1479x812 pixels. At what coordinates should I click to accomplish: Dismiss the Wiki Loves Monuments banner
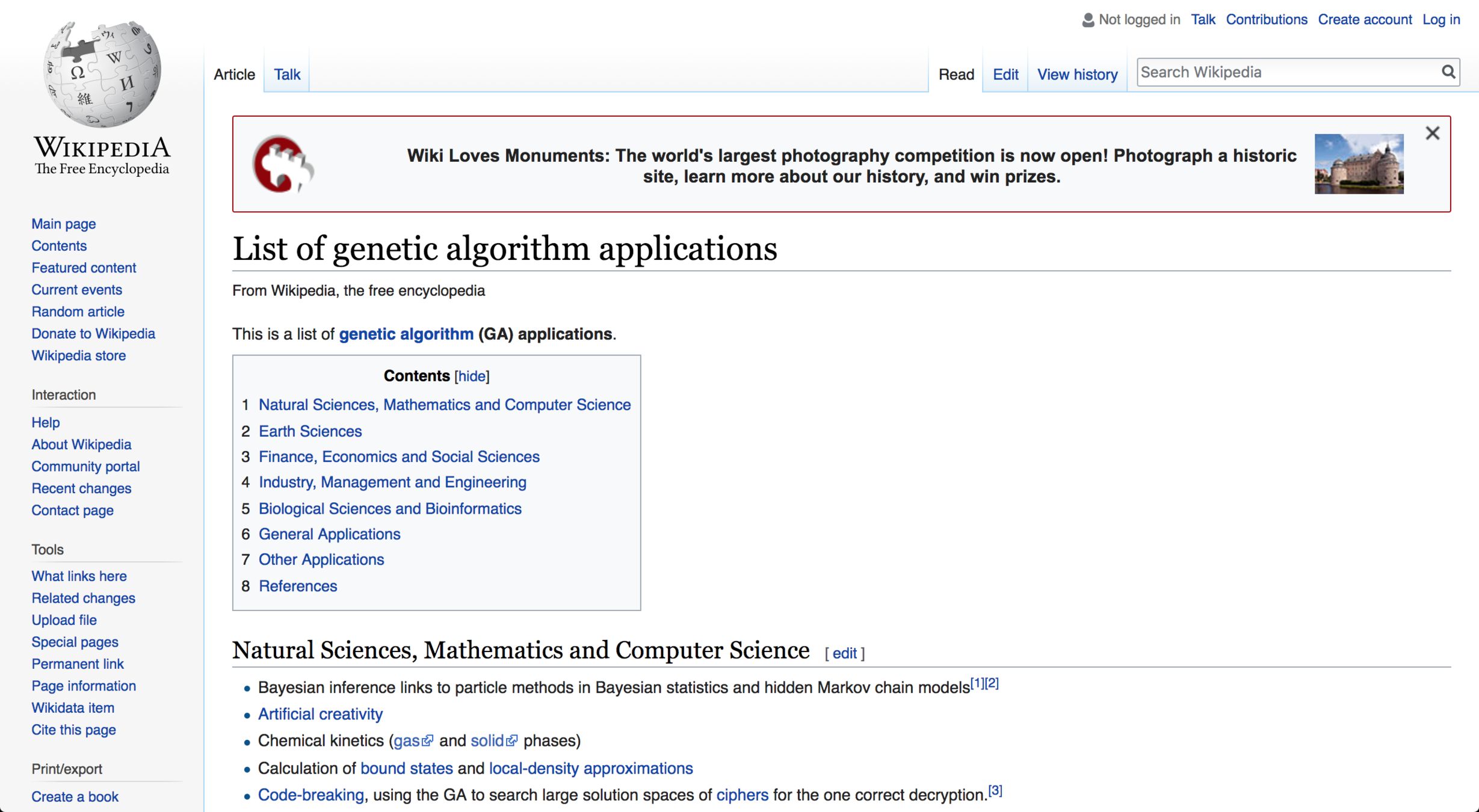tap(1432, 133)
